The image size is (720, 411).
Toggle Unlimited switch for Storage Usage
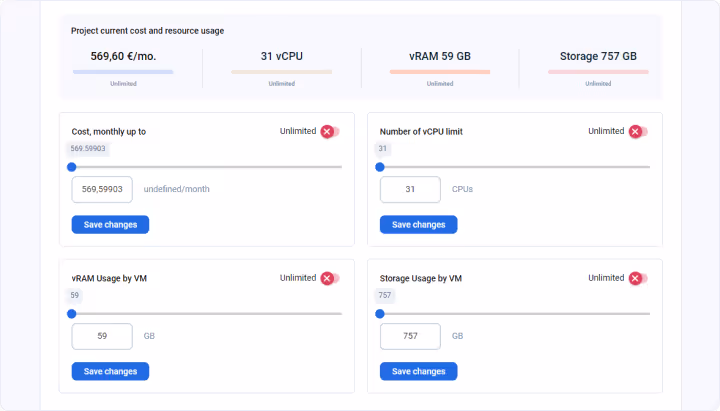coord(638,278)
